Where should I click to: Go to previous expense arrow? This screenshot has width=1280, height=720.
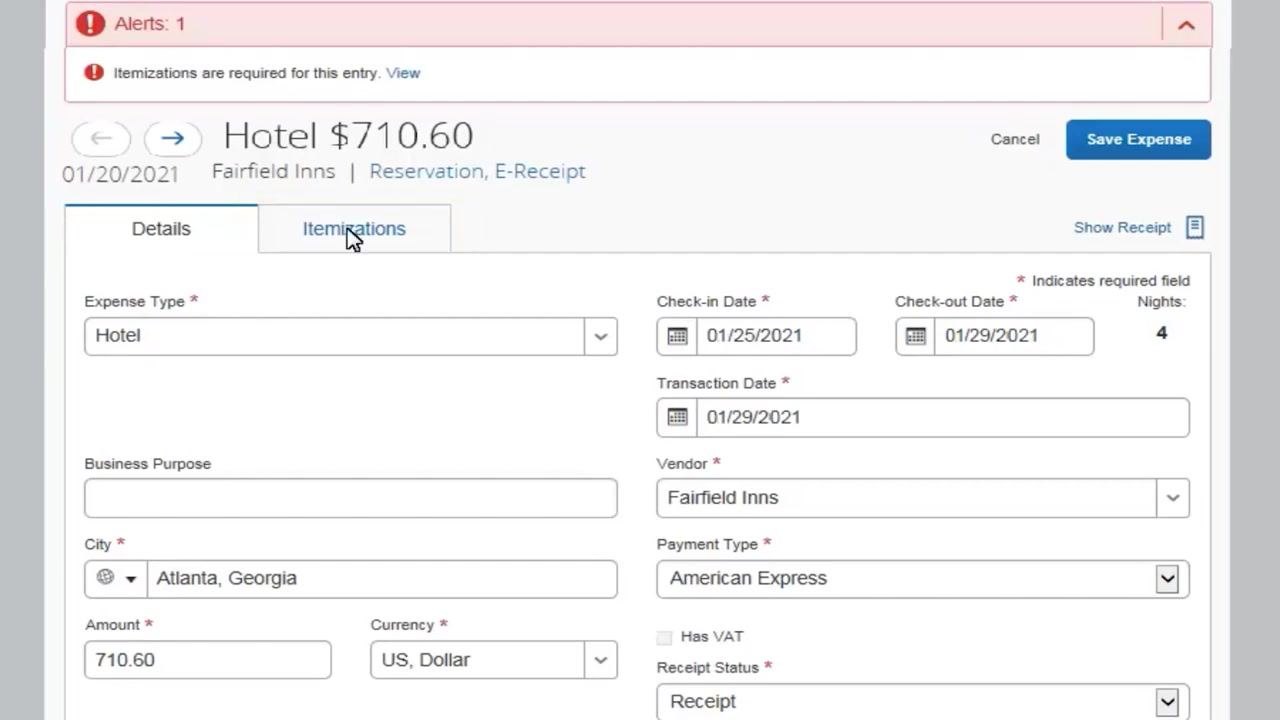[x=101, y=138]
